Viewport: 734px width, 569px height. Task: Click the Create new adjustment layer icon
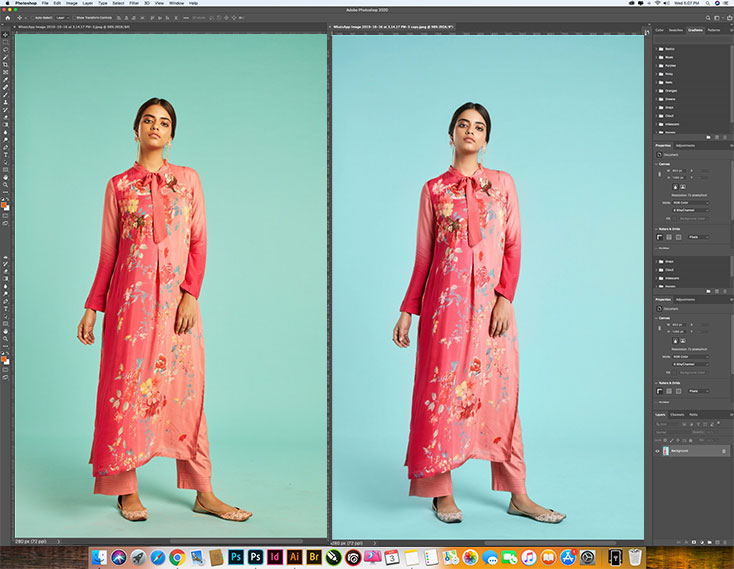(x=702, y=542)
